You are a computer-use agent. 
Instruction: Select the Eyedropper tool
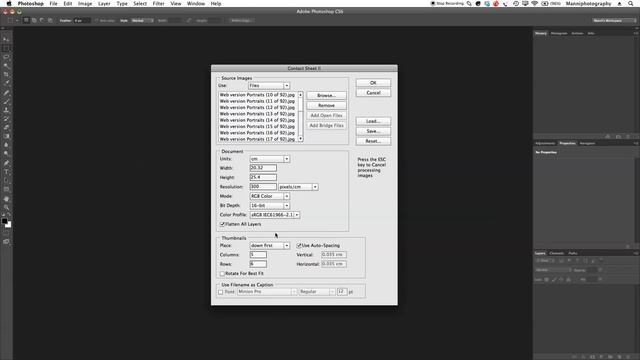[6, 83]
